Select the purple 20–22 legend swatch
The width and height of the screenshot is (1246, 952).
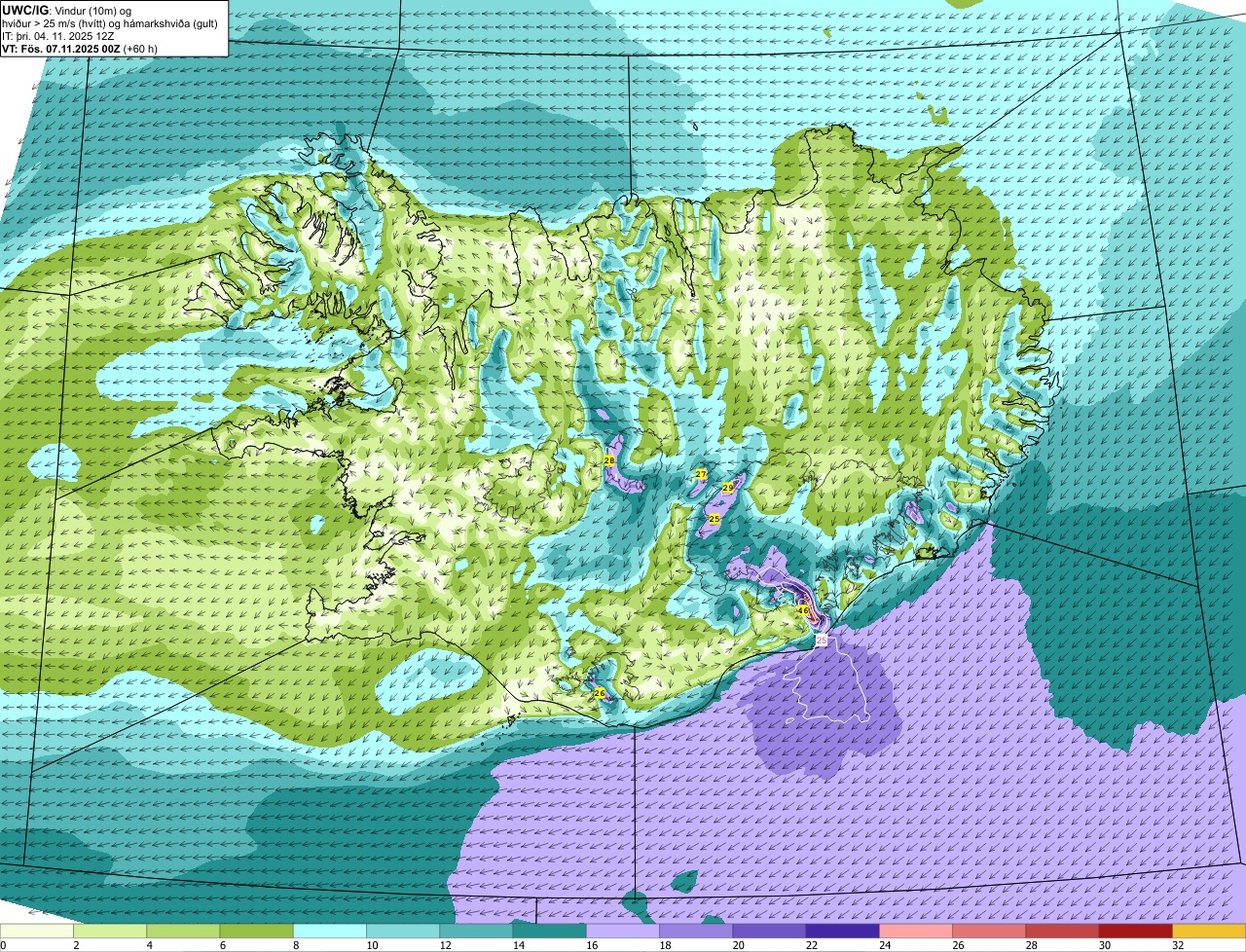pos(769,932)
